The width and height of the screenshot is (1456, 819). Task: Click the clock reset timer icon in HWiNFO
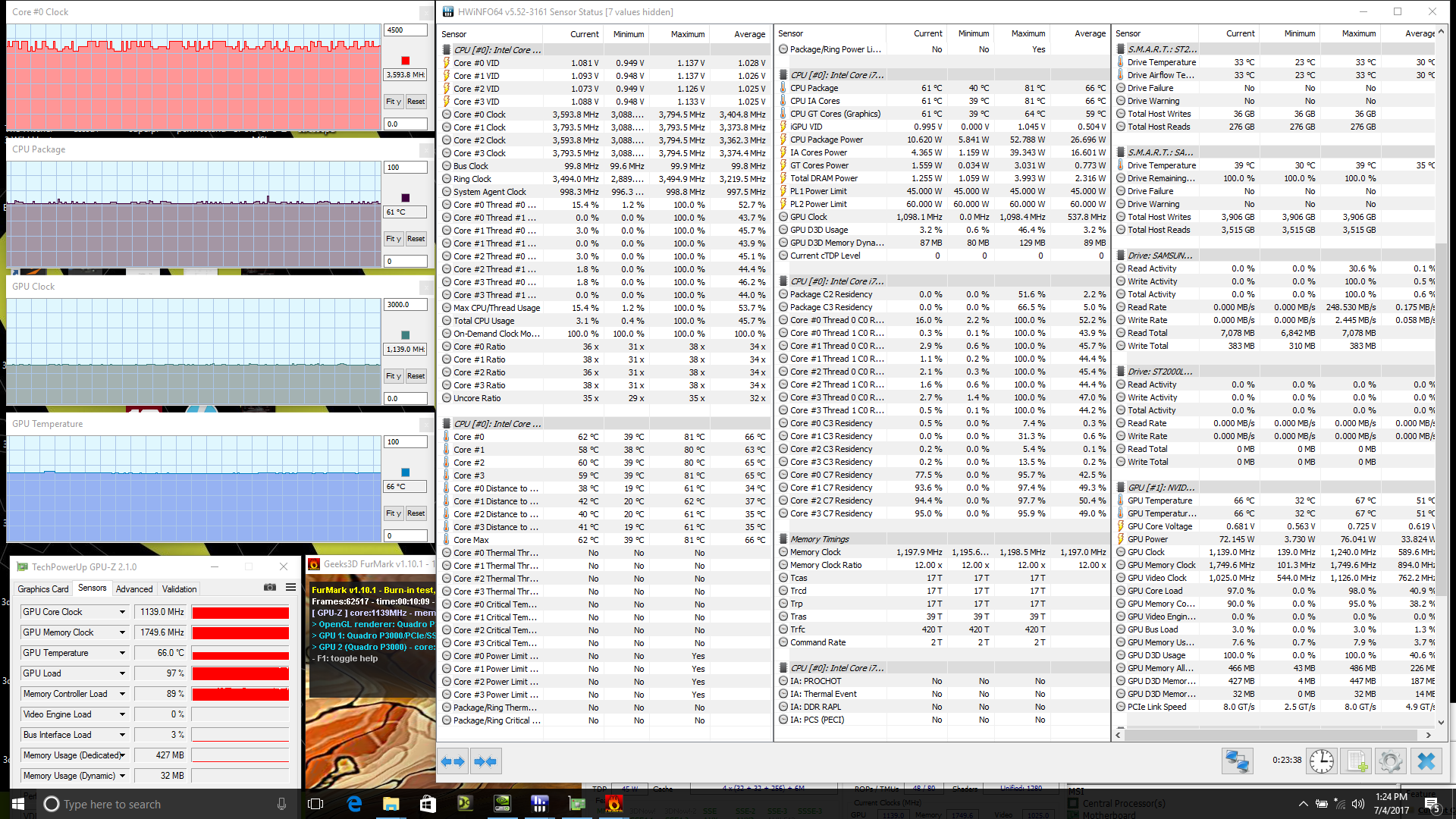pos(1321,761)
